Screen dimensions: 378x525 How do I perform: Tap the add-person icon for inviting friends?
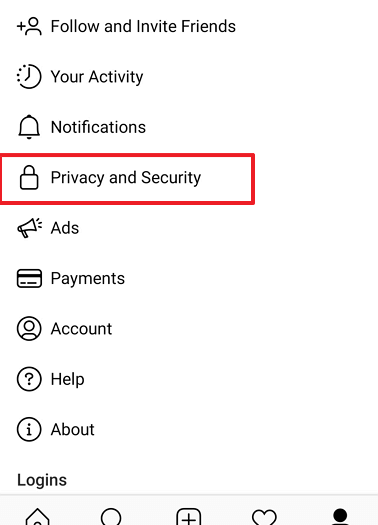29,26
